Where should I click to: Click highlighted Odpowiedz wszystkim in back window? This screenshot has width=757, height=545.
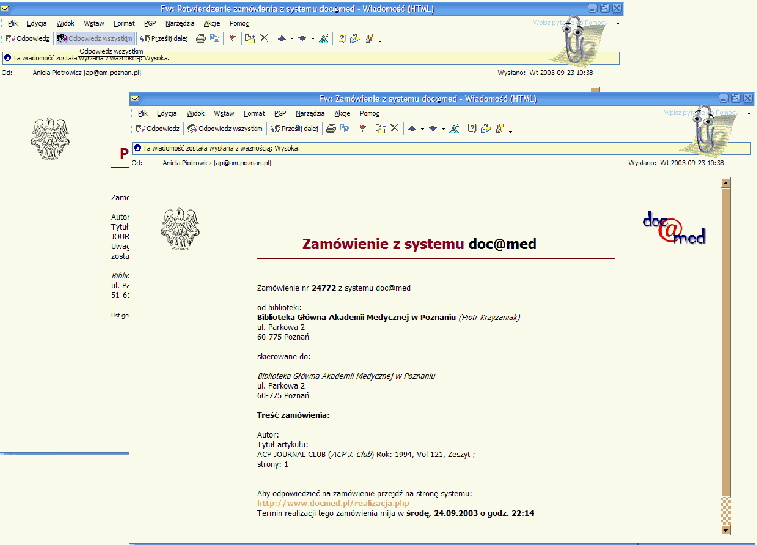click(x=95, y=38)
